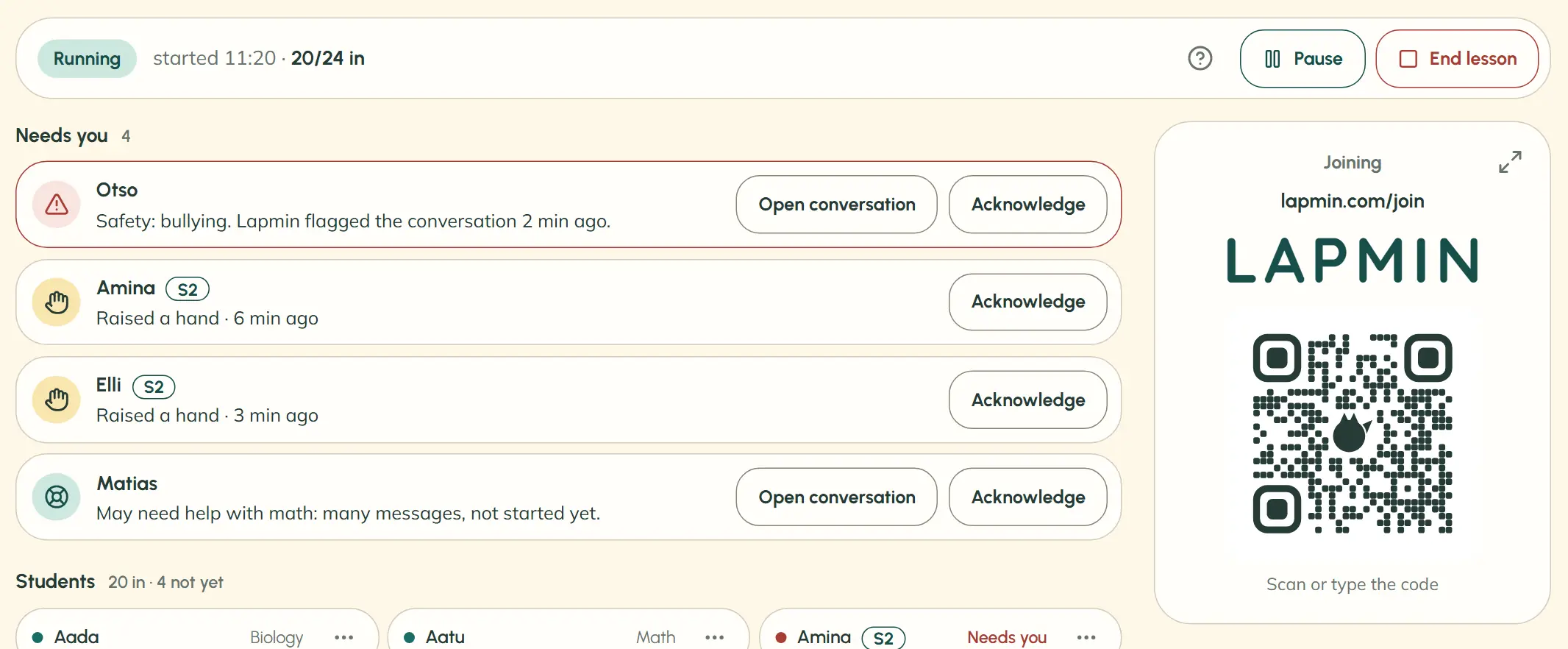The image size is (1568, 649).
Task: Click the LAPMIN logo wordmark
Action: pos(1353,260)
